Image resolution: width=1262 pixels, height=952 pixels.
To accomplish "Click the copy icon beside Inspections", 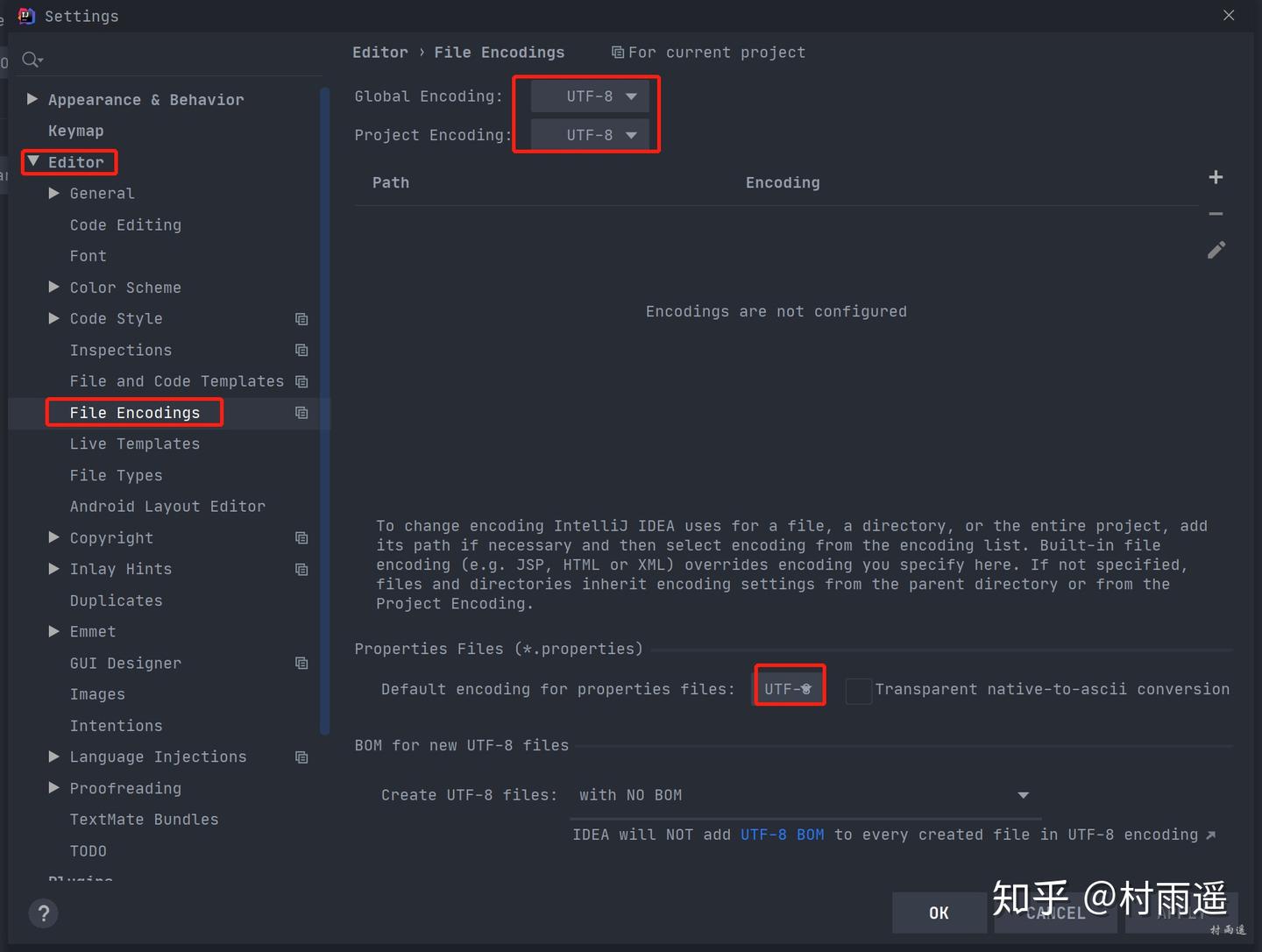I will 301,350.
